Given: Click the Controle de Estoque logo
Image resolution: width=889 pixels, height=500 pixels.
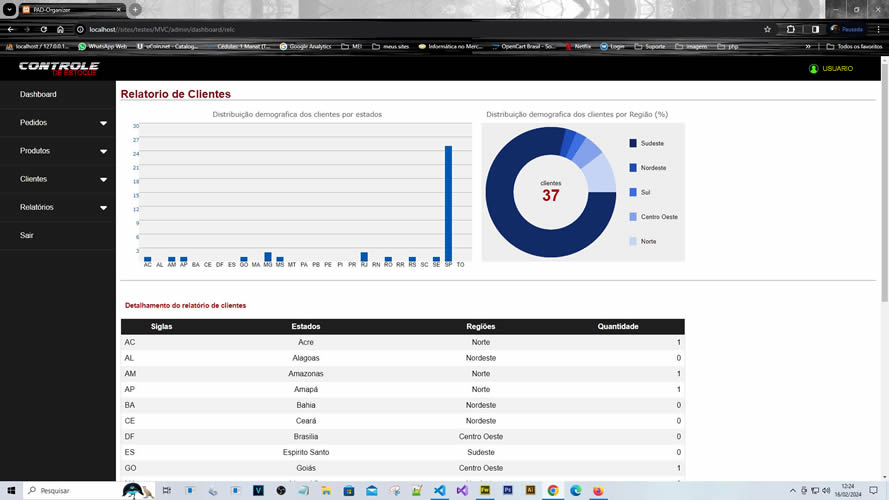Looking at the screenshot, I should [59, 69].
